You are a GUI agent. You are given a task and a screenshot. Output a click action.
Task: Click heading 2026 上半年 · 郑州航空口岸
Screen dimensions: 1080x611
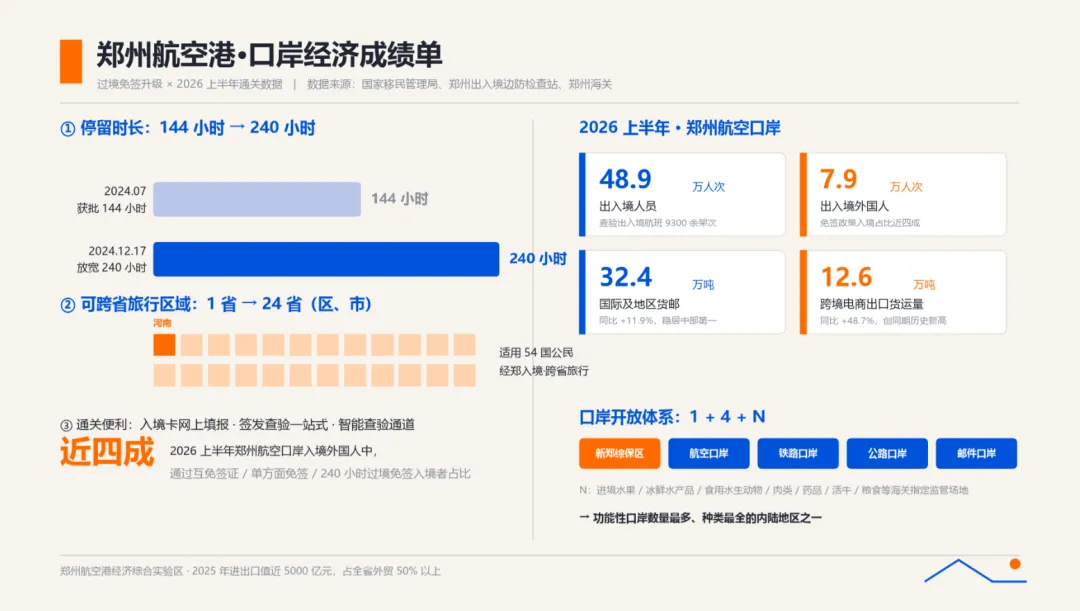(680, 128)
